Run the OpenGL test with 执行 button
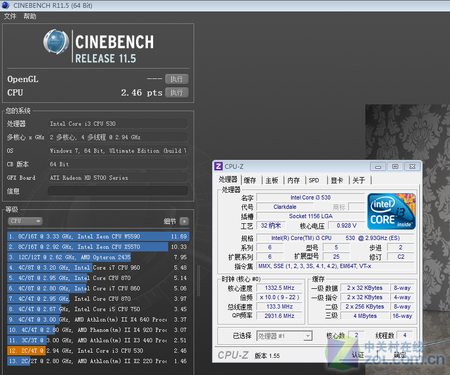 (177, 79)
